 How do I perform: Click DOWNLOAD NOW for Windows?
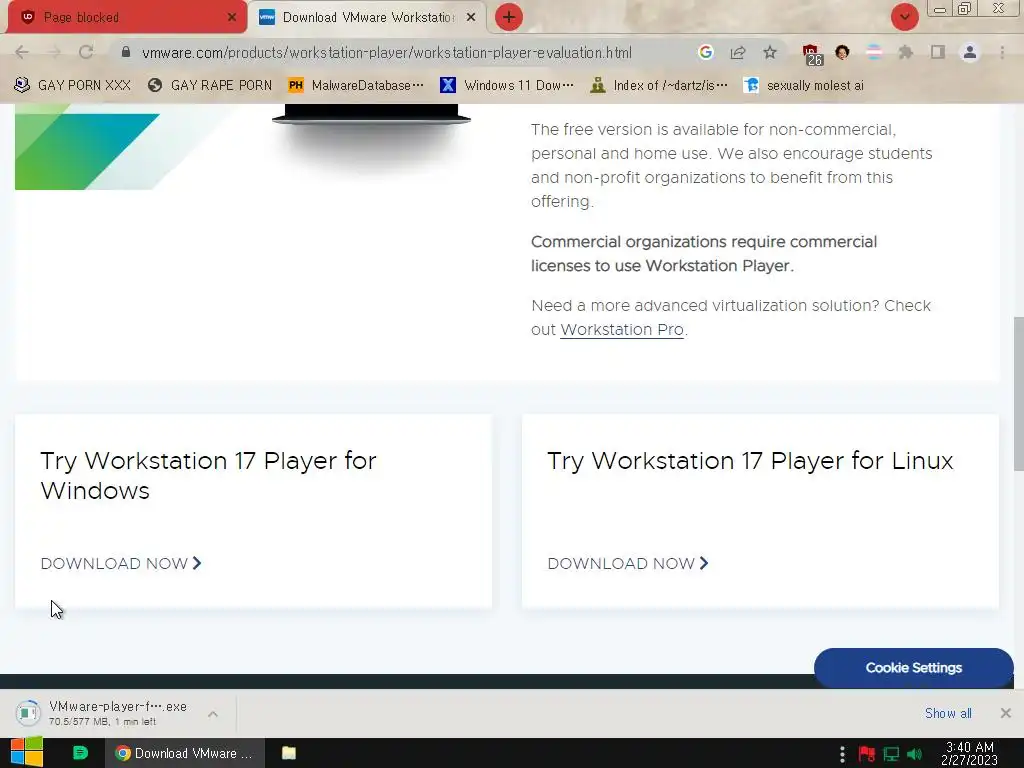(x=121, y=564)
